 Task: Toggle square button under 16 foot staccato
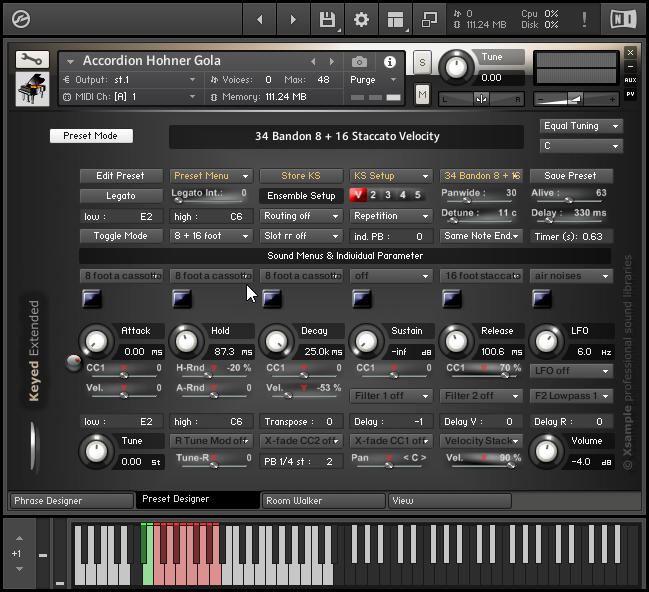coord(452,299)
